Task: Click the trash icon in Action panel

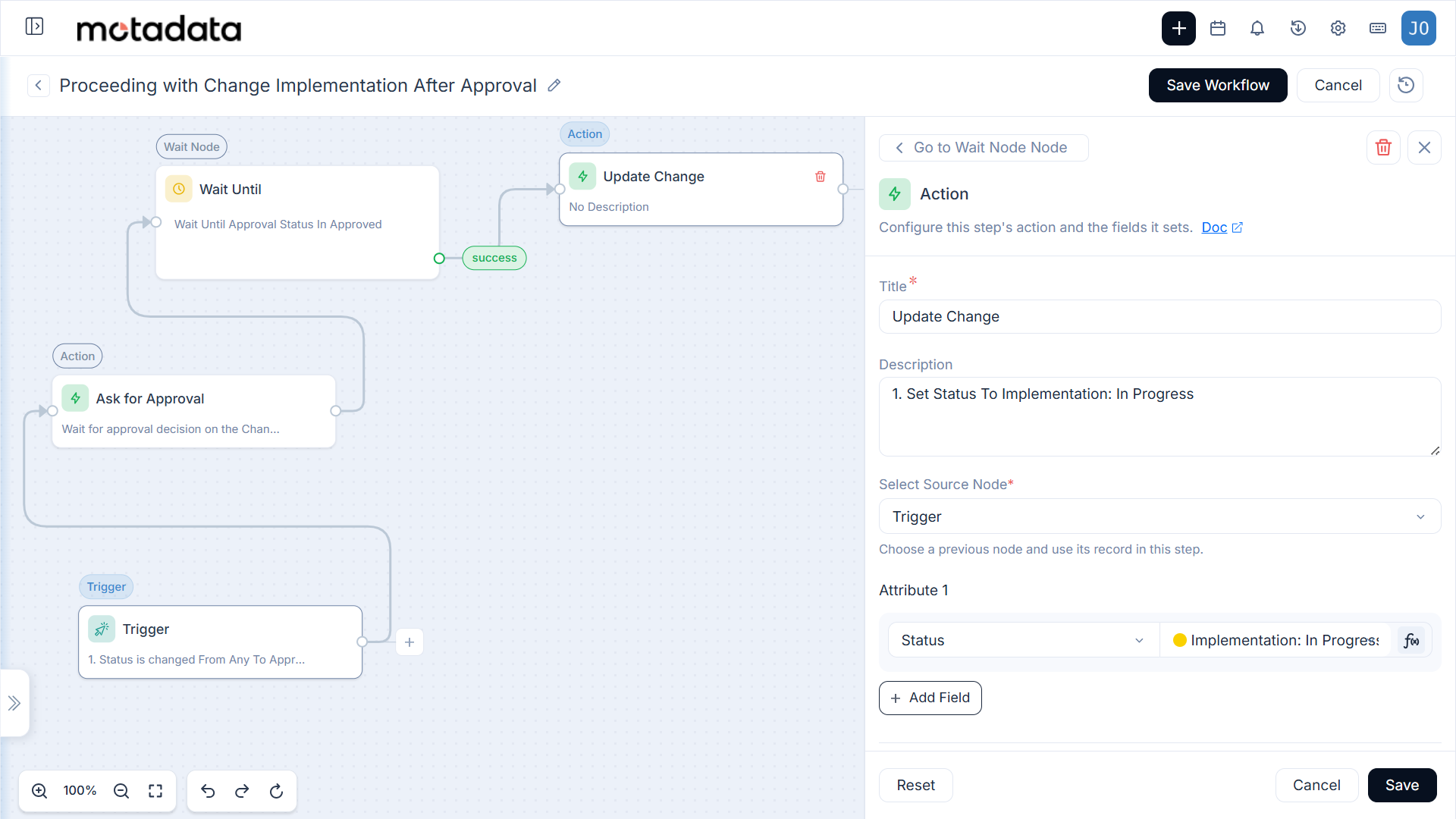Action: [x=1383, y=147]
